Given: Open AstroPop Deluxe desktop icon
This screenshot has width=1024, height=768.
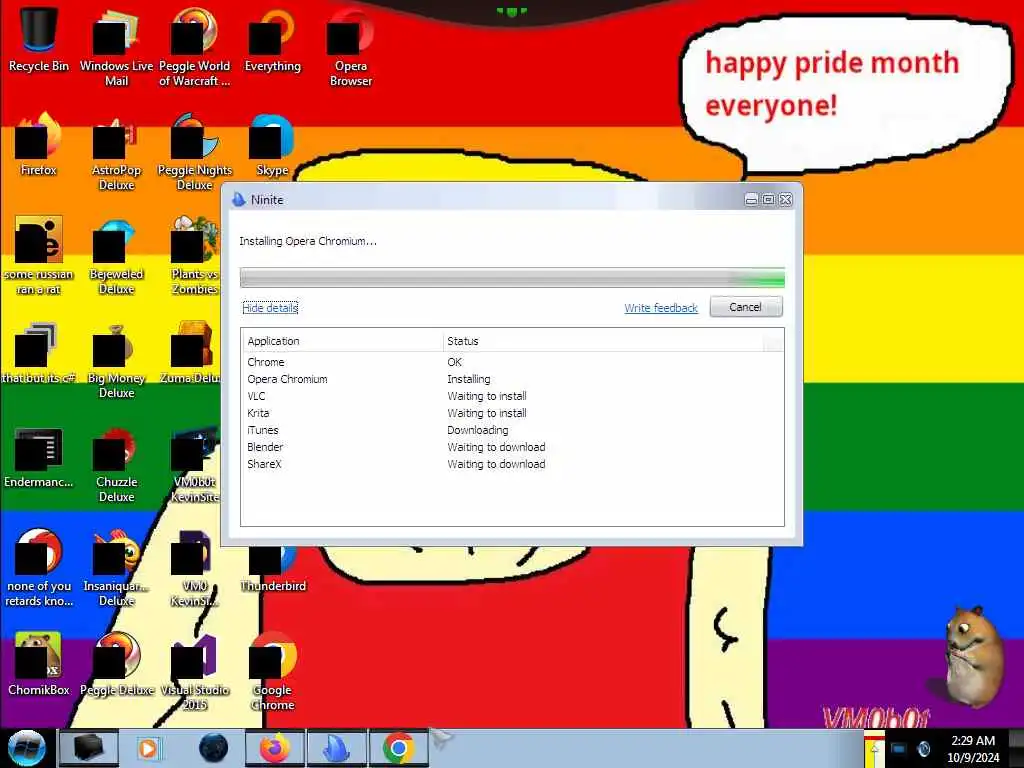Looking at the screenshot, I should pos(116,152).
